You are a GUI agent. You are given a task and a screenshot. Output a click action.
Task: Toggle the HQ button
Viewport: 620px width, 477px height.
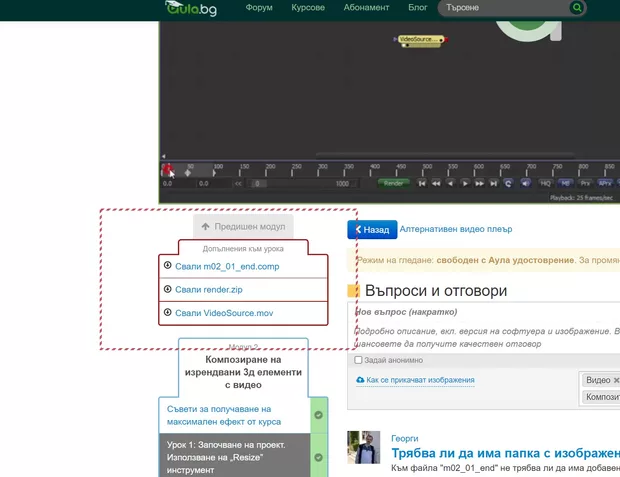click(x=545, y=184)
